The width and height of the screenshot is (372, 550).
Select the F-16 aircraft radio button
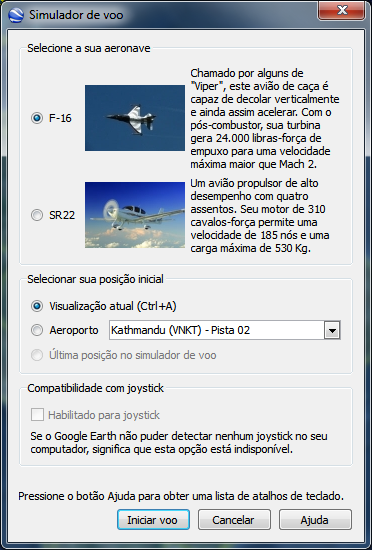tap(37, 118)
